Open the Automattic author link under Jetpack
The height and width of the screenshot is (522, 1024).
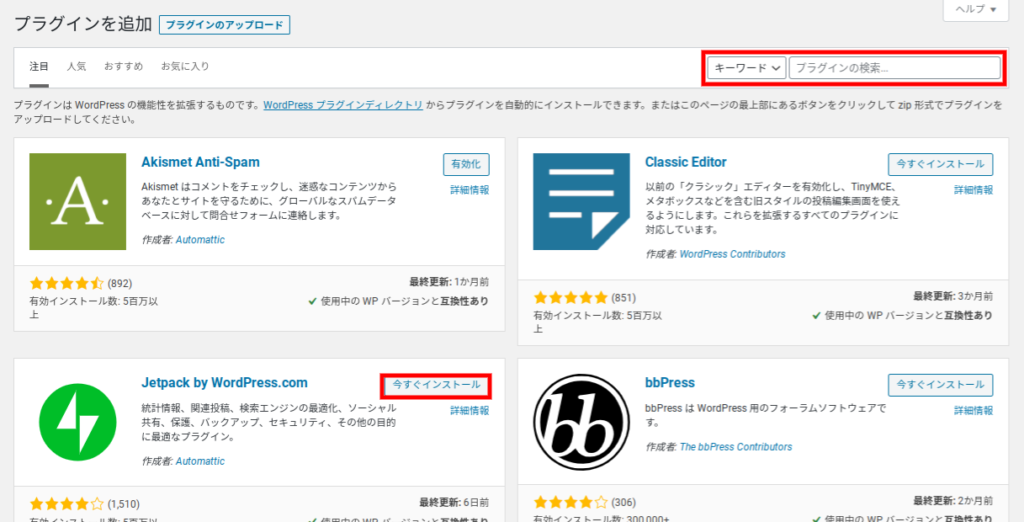pos(200,461)
